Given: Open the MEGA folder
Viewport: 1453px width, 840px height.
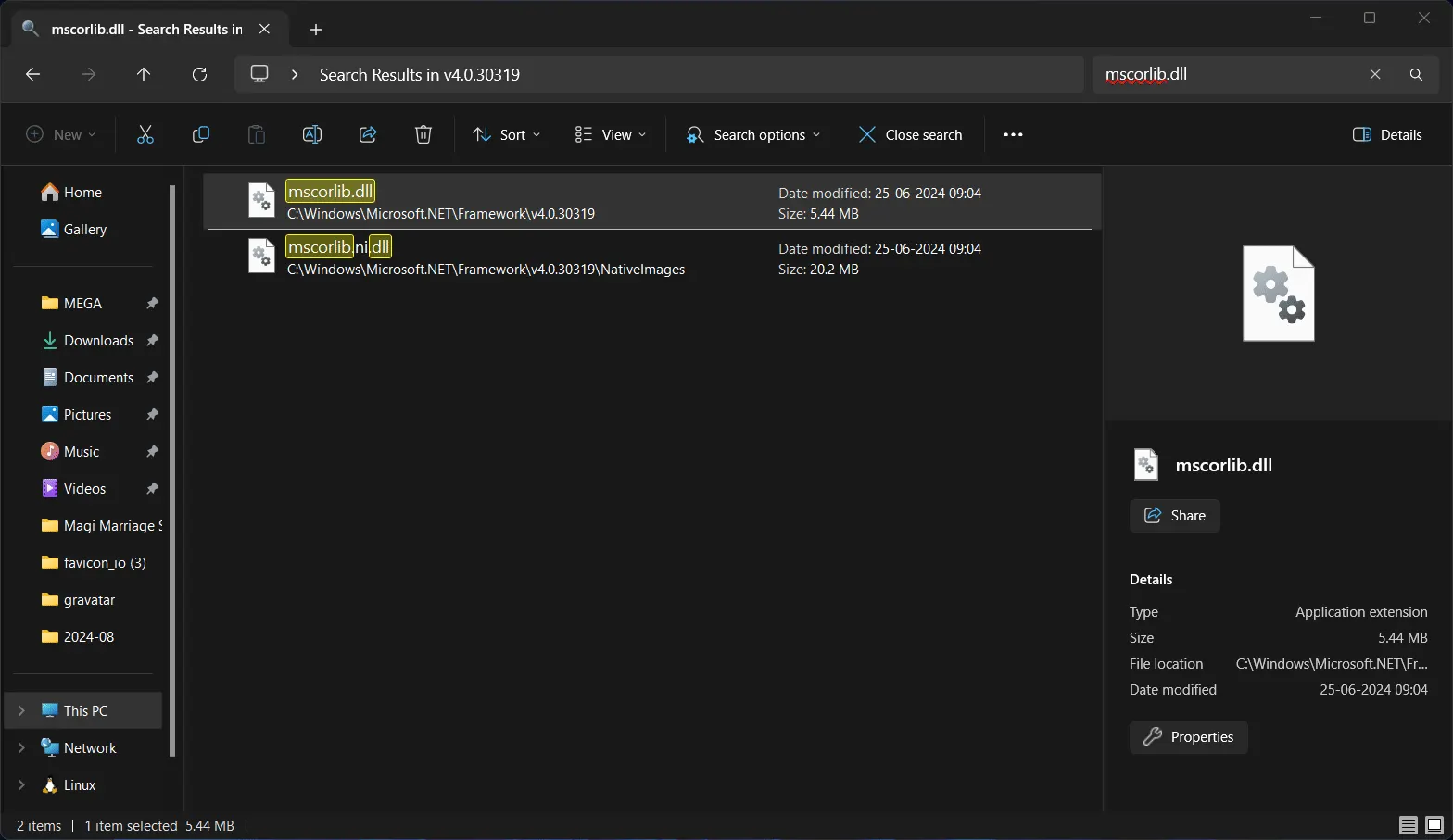Looking at the screenshot, I should point(82,303).
